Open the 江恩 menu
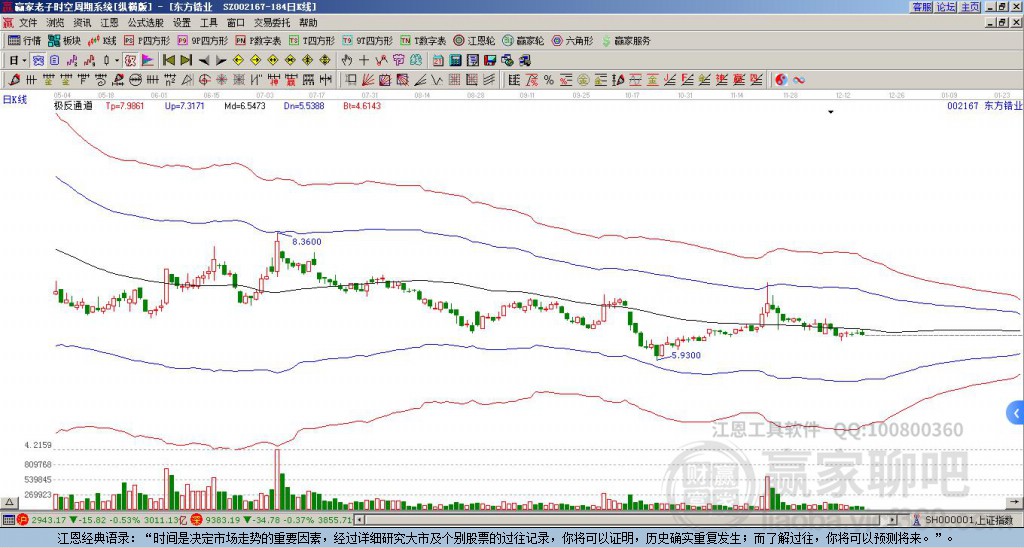The height and width of the screenshot is (548, 1024). [x=109, y=23]
